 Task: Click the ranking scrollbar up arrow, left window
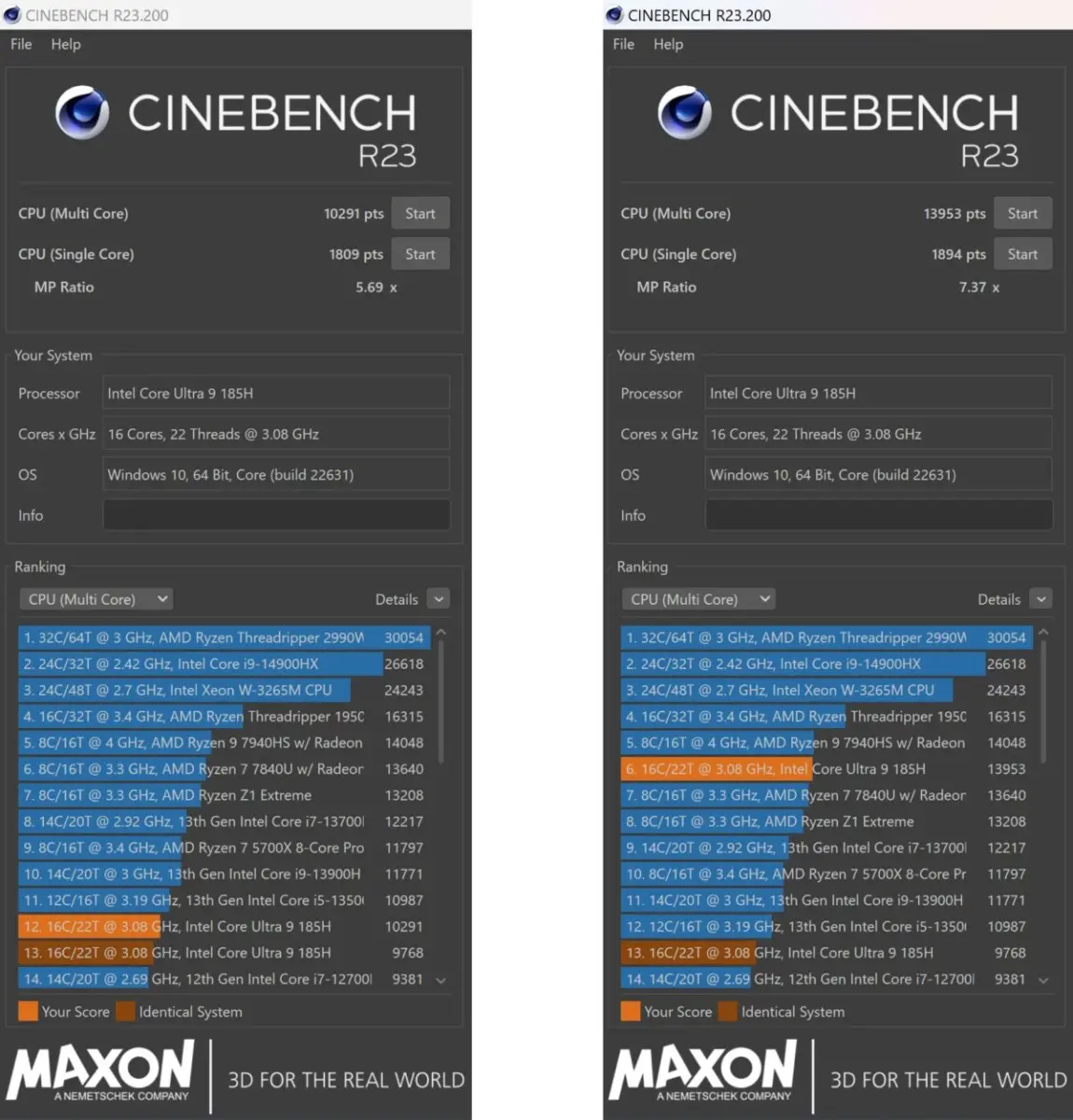click(441, 633)
